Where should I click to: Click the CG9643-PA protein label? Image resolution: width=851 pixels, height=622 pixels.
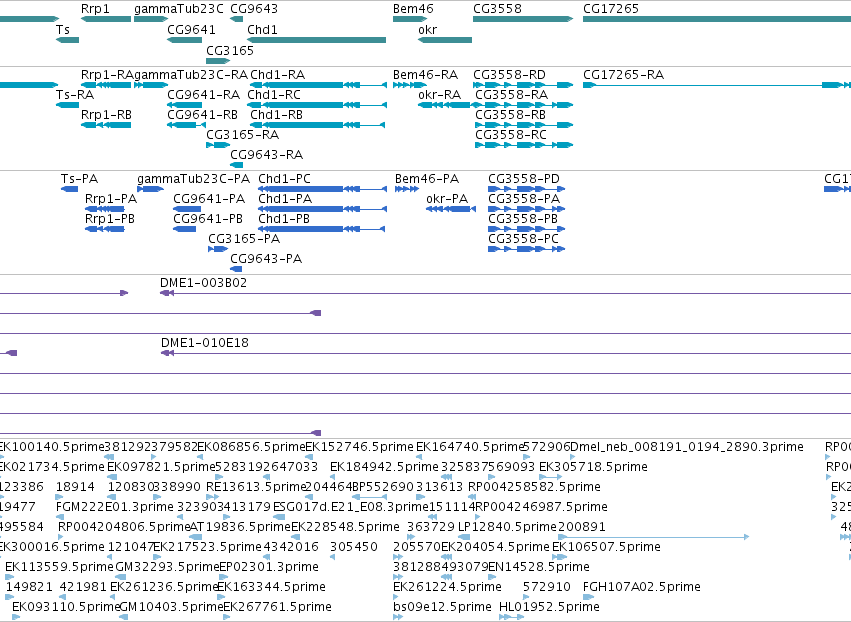click(266, 258)
